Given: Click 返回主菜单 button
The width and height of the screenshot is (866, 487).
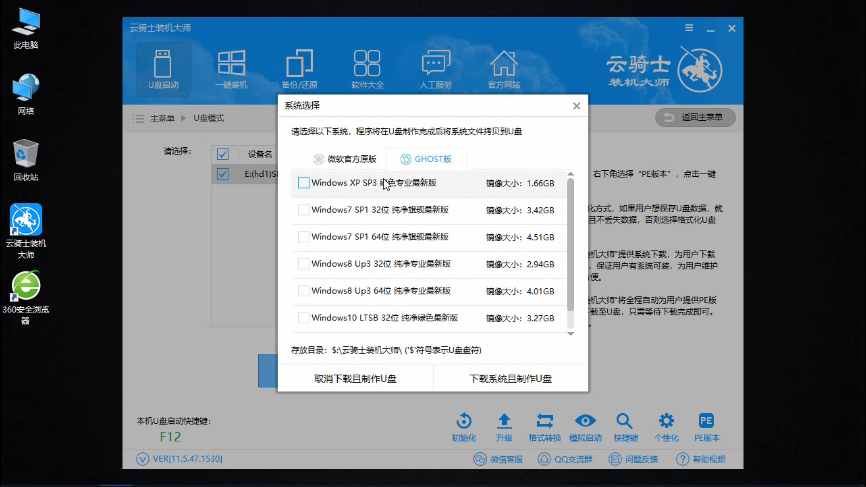Looking at the screenshot, I should [695, 117].
